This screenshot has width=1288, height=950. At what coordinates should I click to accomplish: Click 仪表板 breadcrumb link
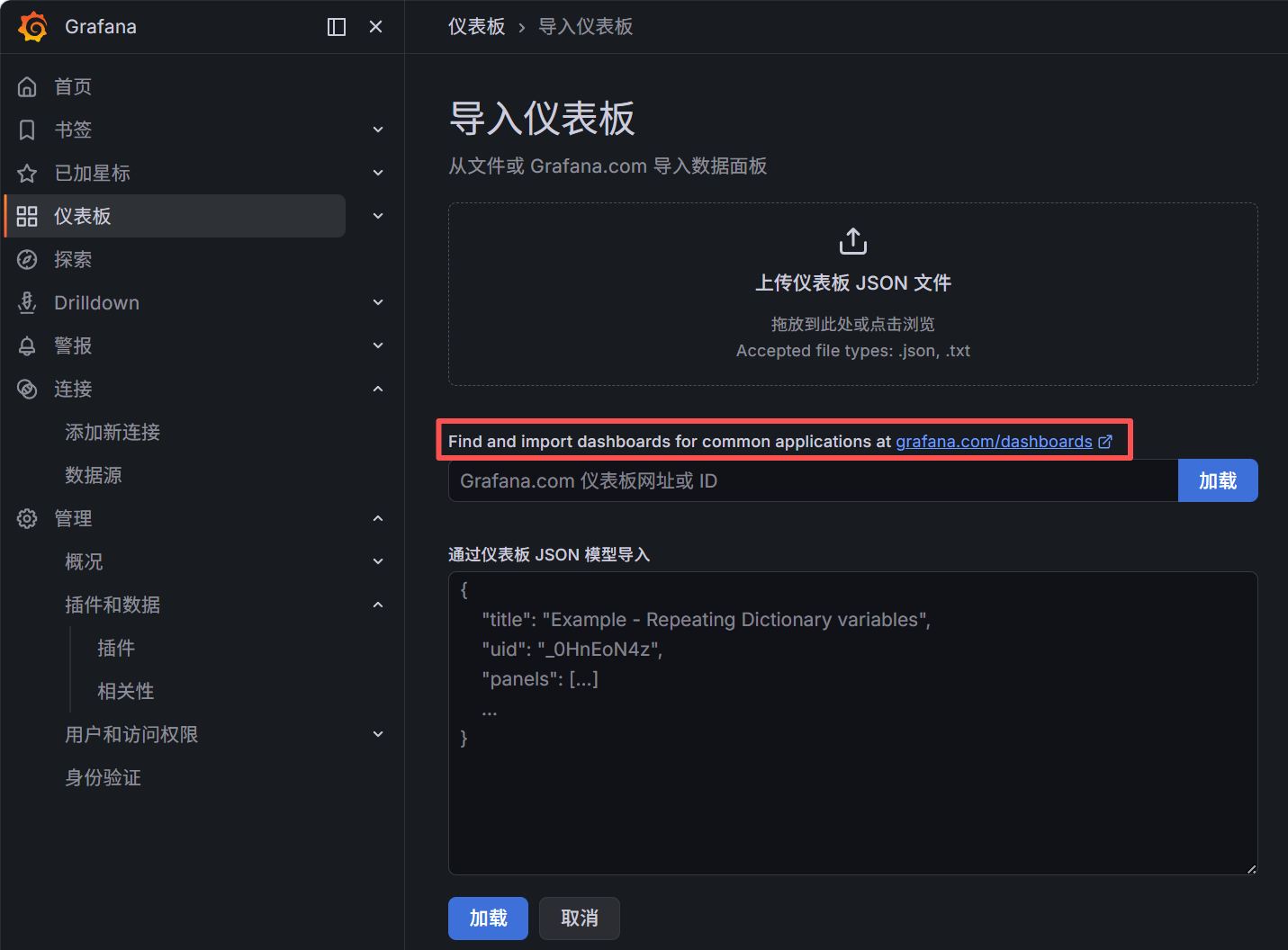477,27
